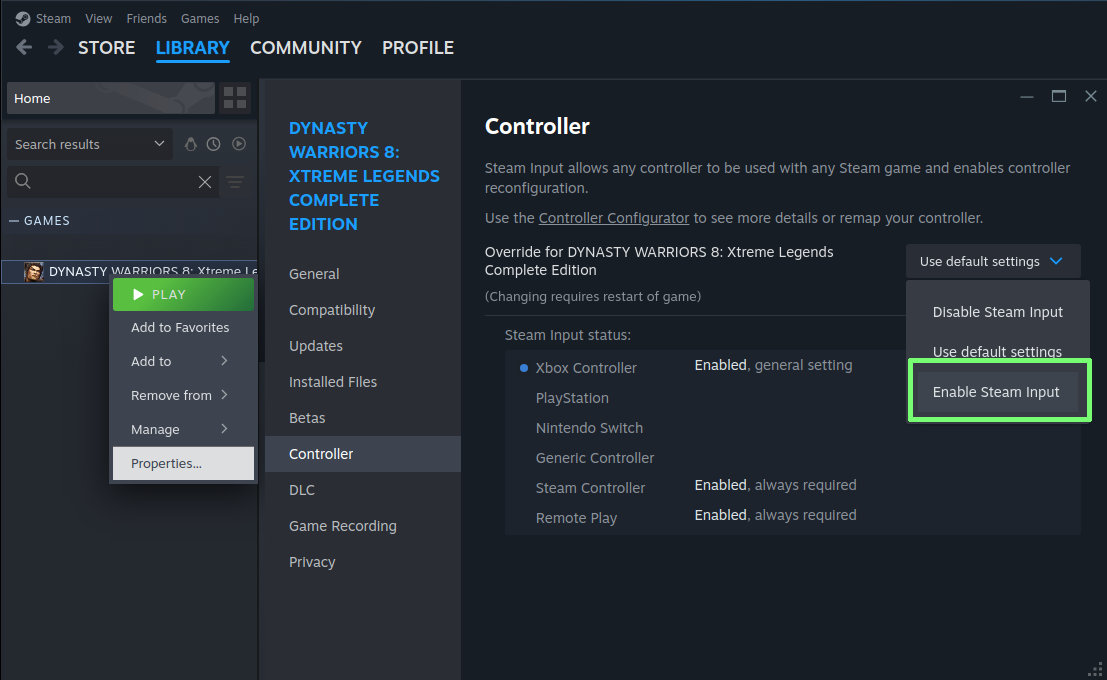Viewport: 1107px width, 680px height.
Task: Open the Betas properties tab
Action: [x=363, y=418]
